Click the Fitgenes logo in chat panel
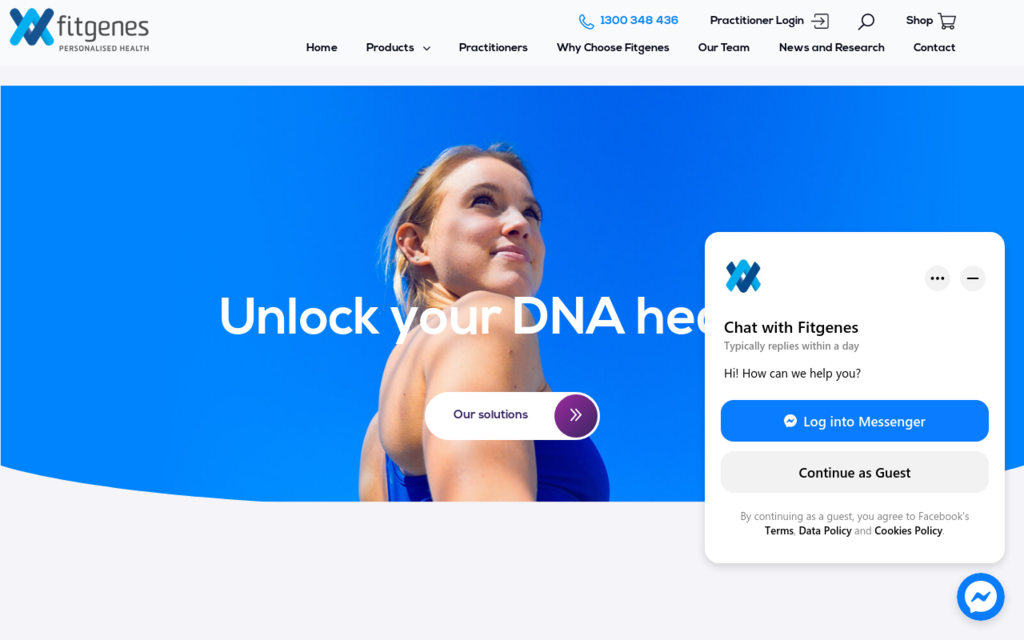The image size is (1024, 640). tap(743, 276)
